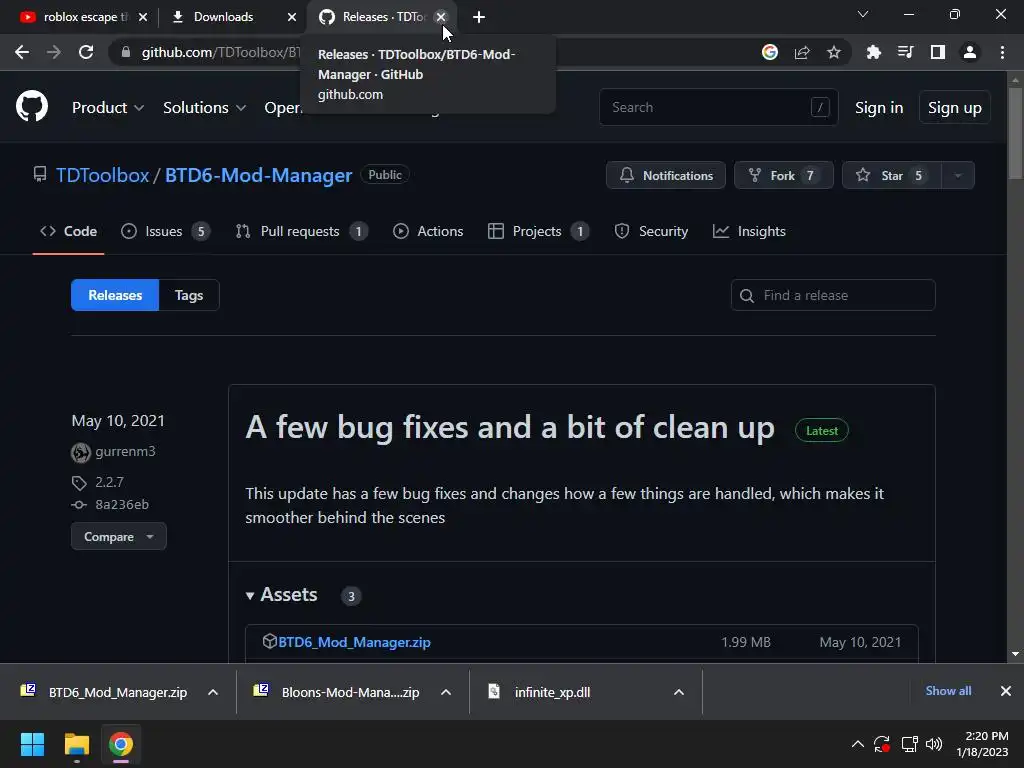Open the Code tab
The width and height of the screenshot is (1024, 768).
point(69,231)
